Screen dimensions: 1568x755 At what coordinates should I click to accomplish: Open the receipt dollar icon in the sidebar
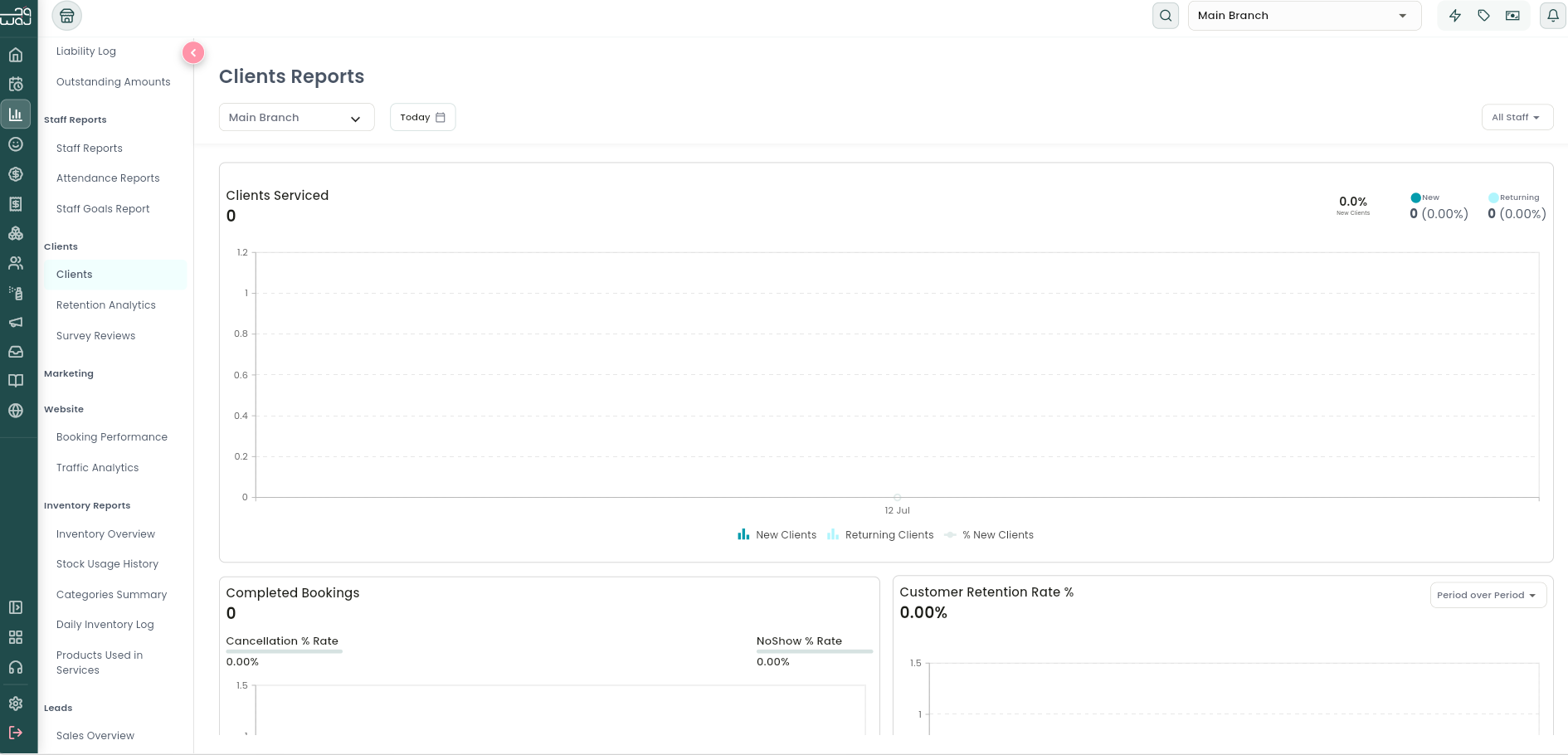pos(16,204)
